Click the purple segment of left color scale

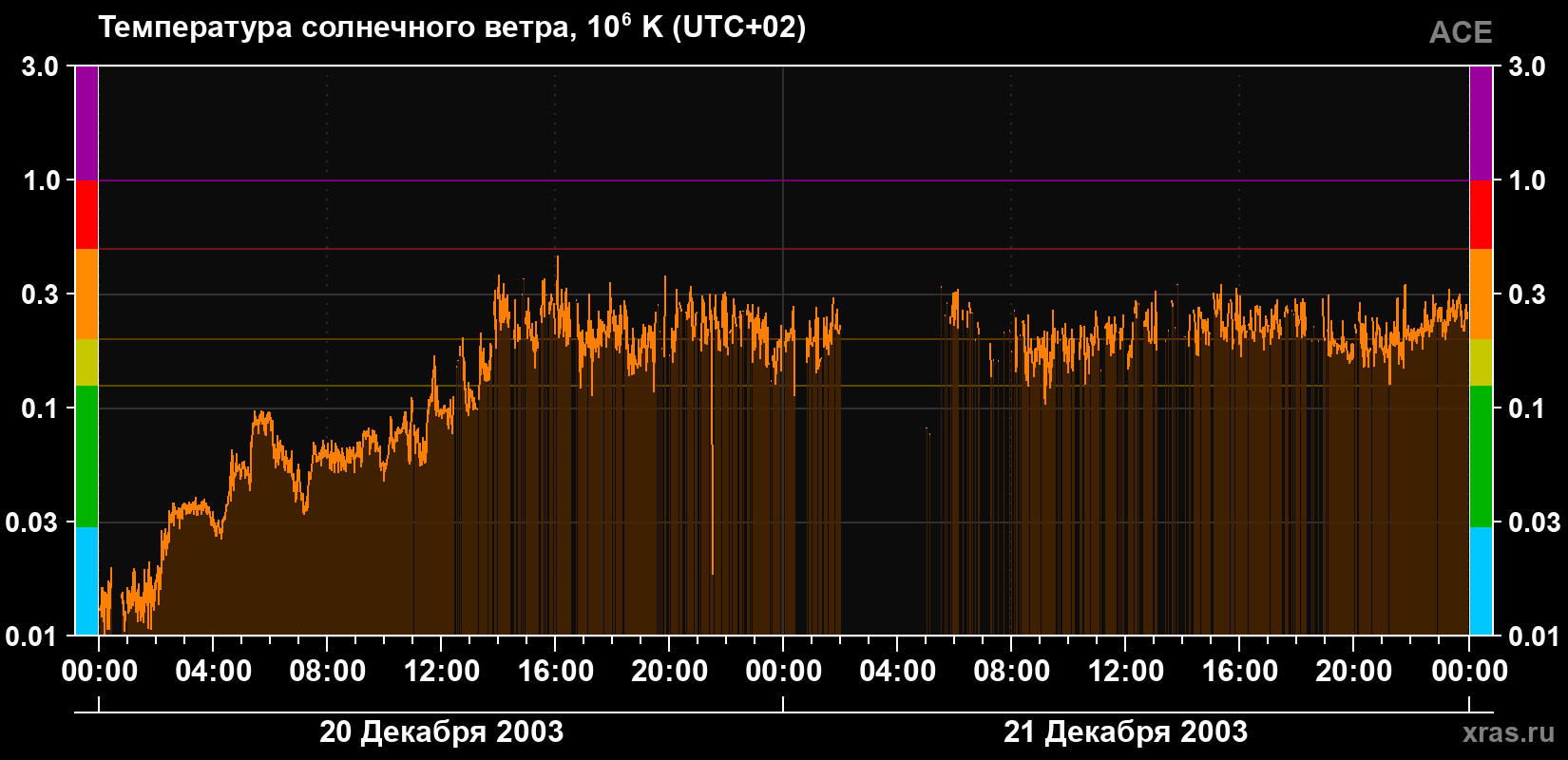(86, 123)
